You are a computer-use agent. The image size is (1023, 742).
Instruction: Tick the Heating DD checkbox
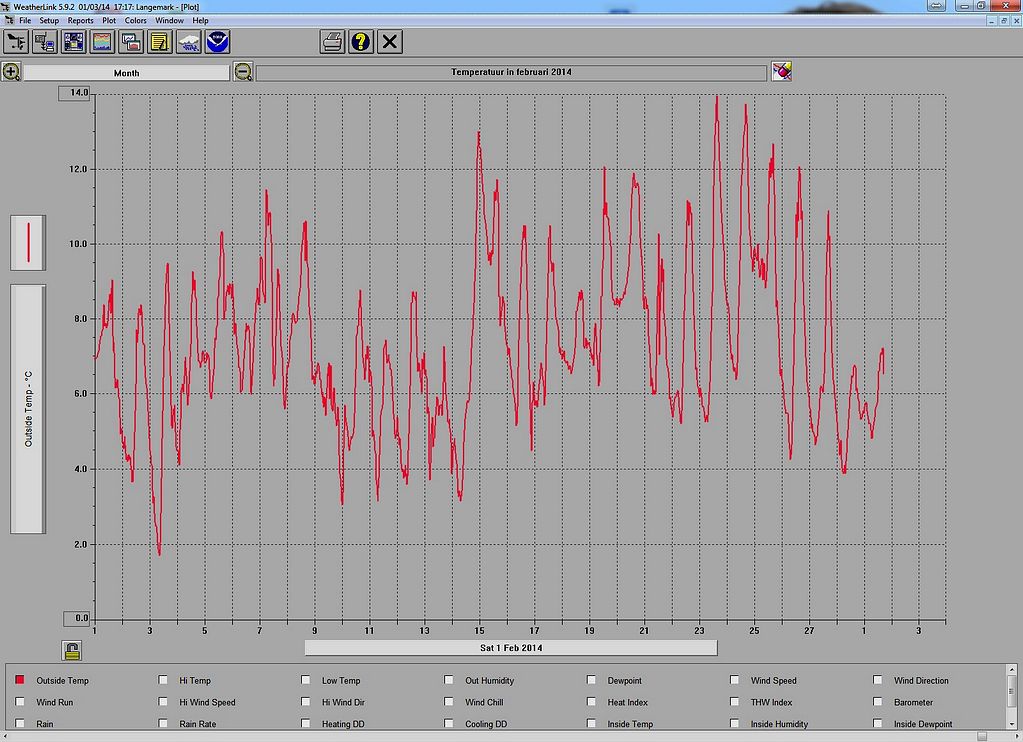[x=305, y=723]
